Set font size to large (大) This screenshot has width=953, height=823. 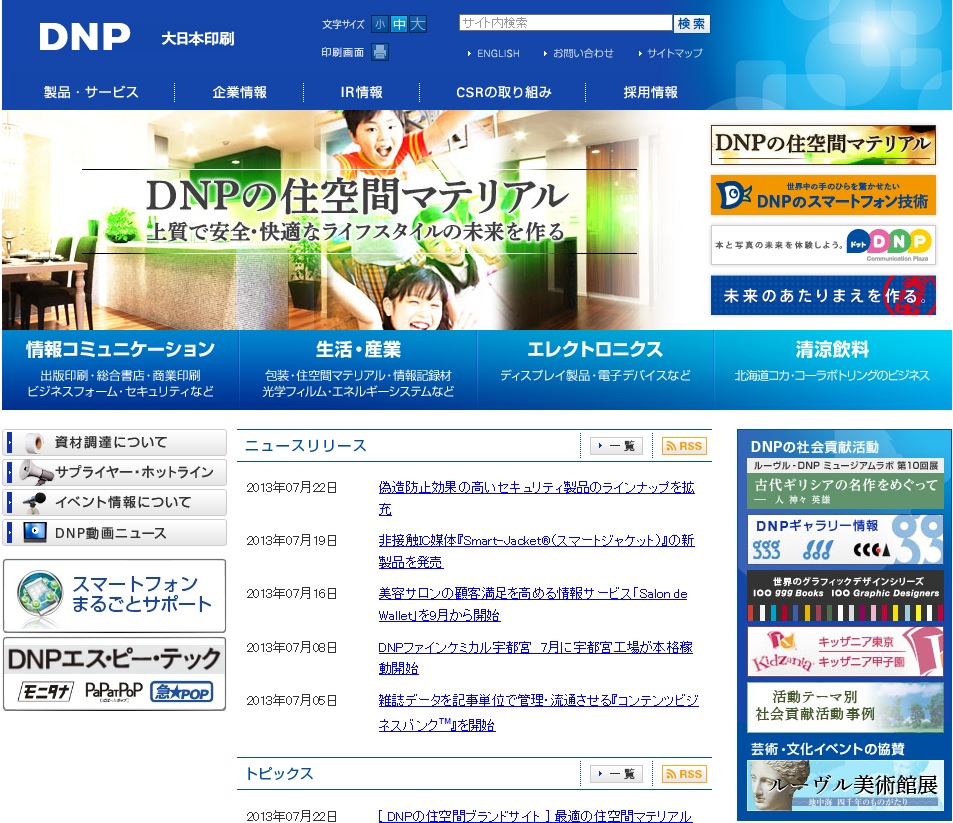(x=417, y=24)
